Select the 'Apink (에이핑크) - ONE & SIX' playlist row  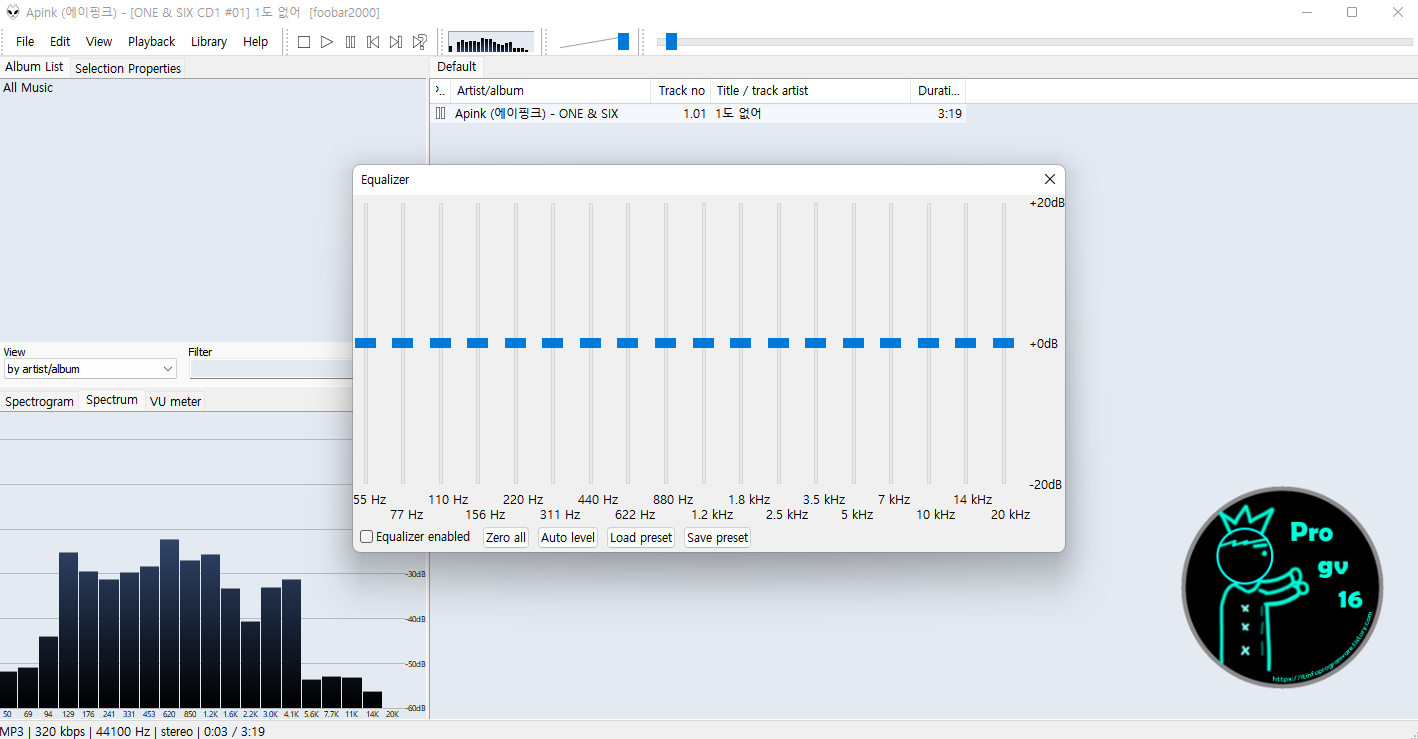[698, 114]
